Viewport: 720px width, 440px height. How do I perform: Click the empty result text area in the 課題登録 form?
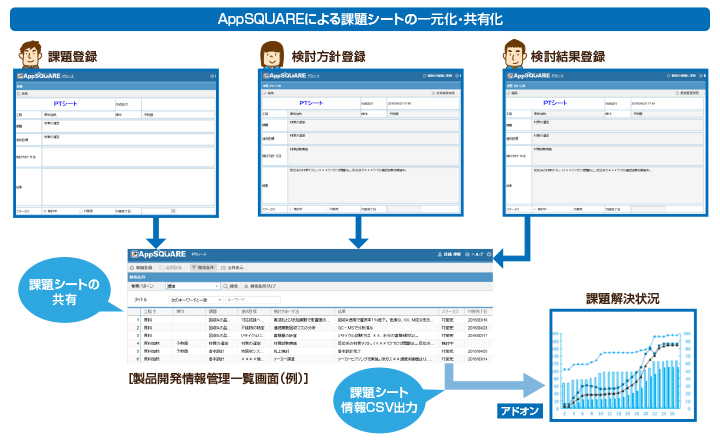tap(128, 187)
